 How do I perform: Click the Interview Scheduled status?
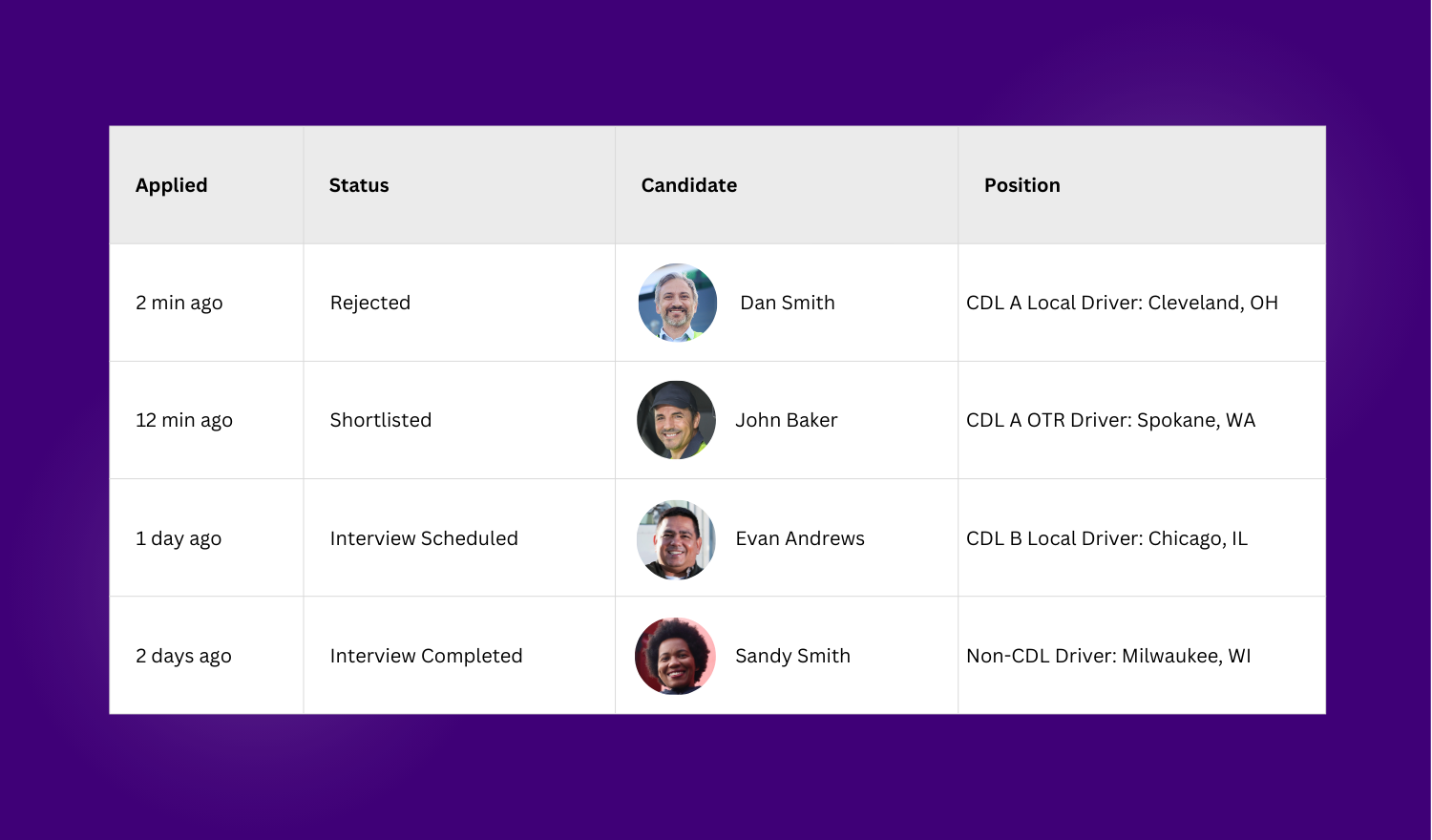tap(424, 538)
